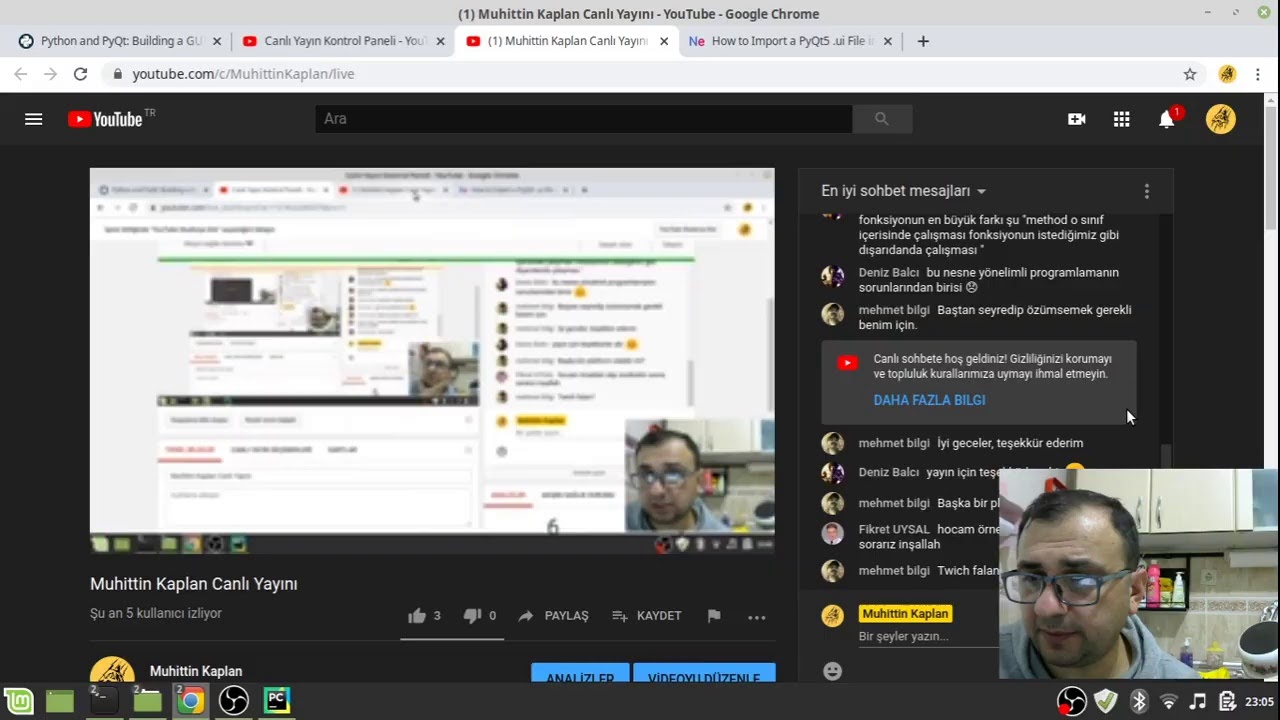Open the clock showing 23:05
The image size is (1280, 720).
click(1259, 701)
